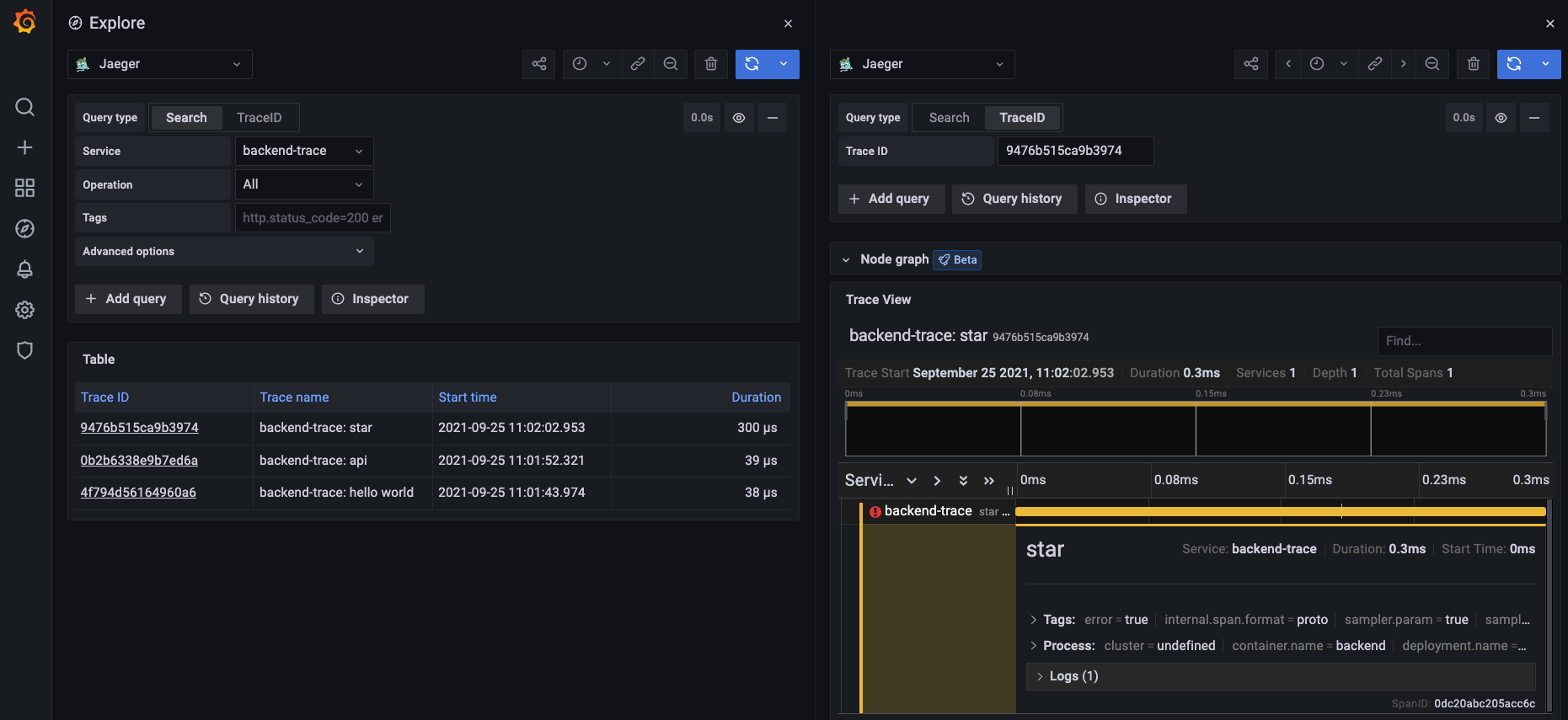
Task: Open Service dropdown showing backend-trace
Action: 304,151
